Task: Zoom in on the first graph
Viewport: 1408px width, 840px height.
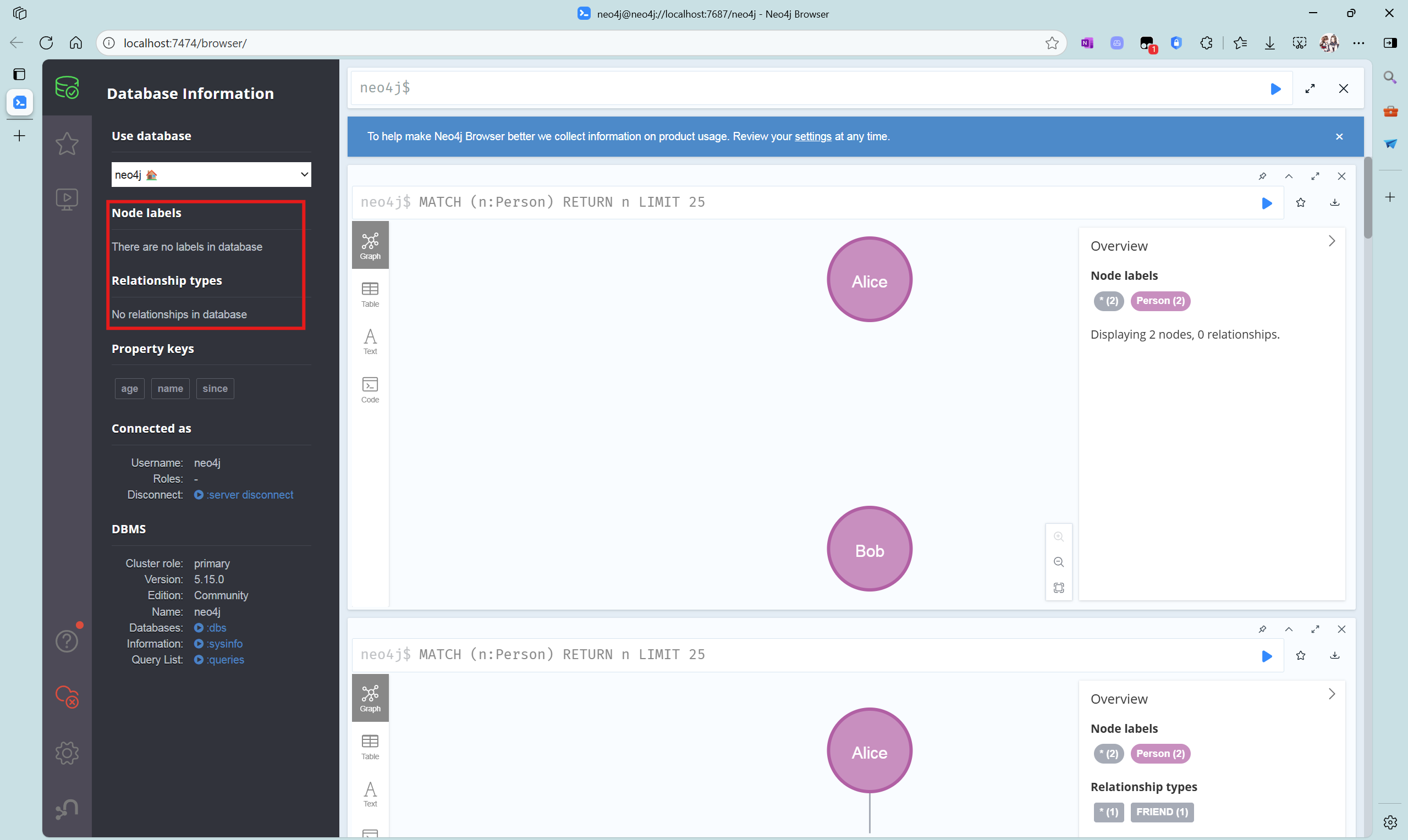Action: pyautogui.click(x=1058, y=537)
